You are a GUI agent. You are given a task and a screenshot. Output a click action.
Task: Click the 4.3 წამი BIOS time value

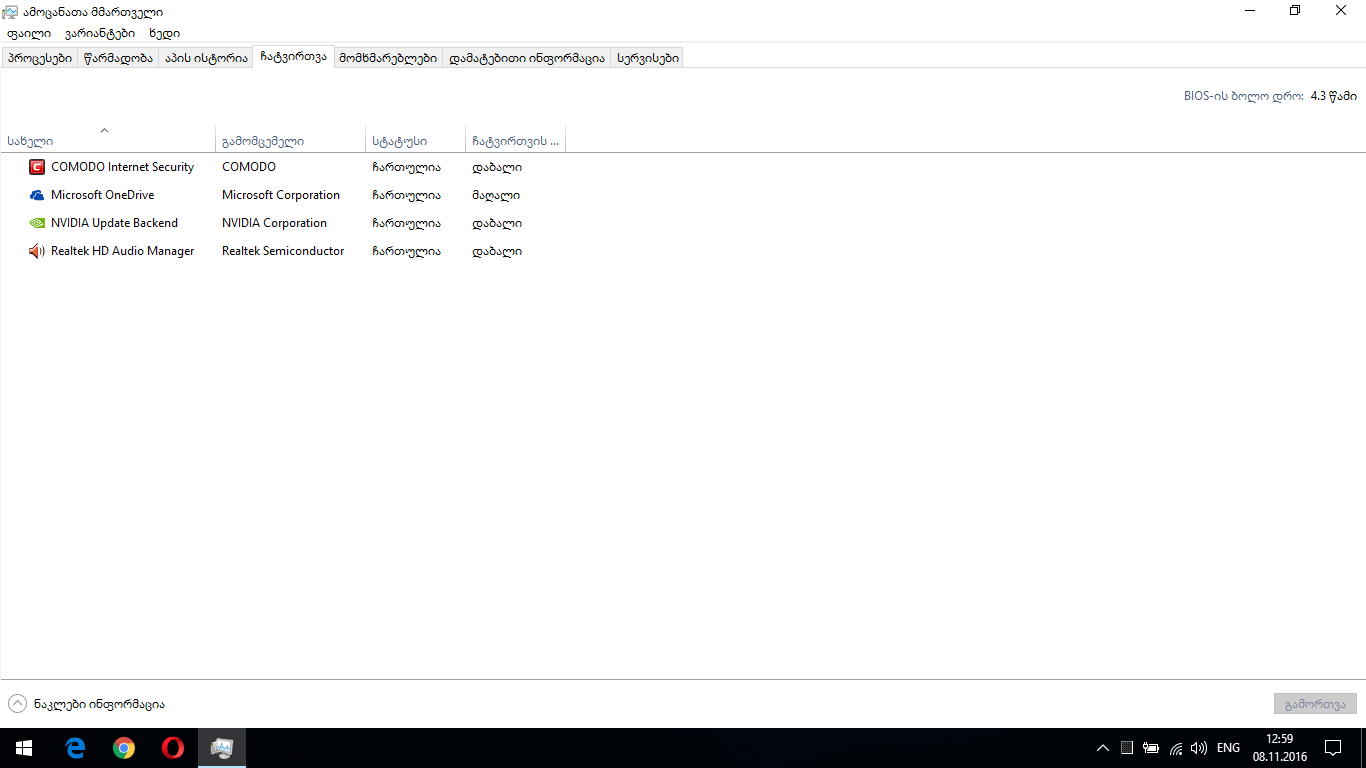1334,96
